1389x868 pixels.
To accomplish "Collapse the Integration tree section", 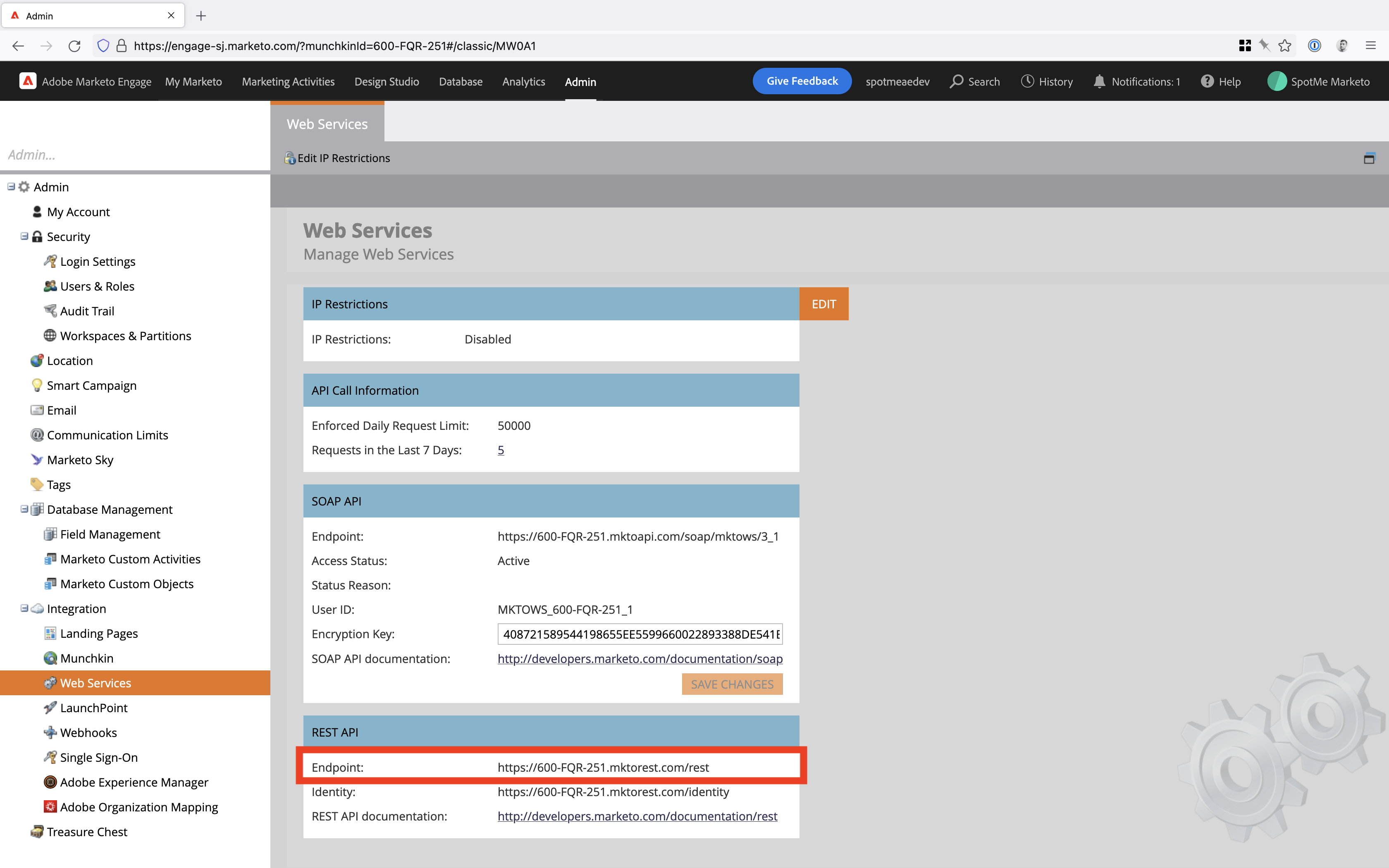I will tap(24, 608).
